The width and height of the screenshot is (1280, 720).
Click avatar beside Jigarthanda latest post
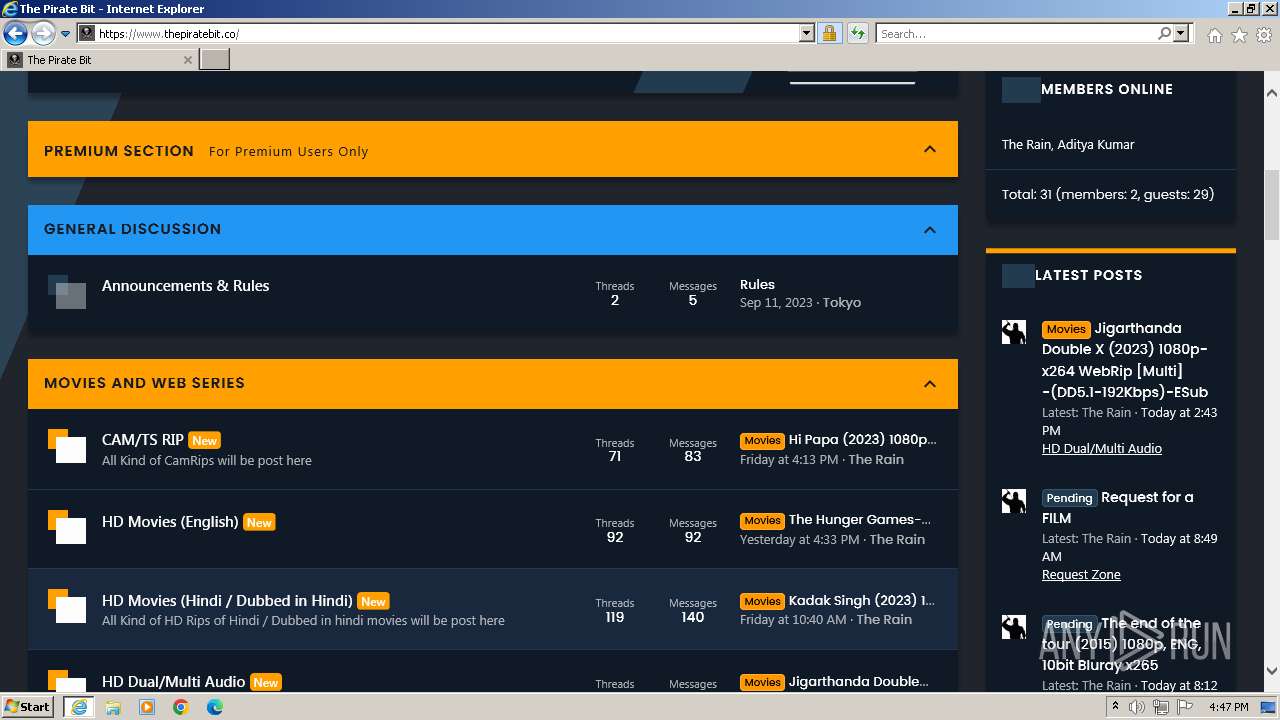tap(1014, 333)
